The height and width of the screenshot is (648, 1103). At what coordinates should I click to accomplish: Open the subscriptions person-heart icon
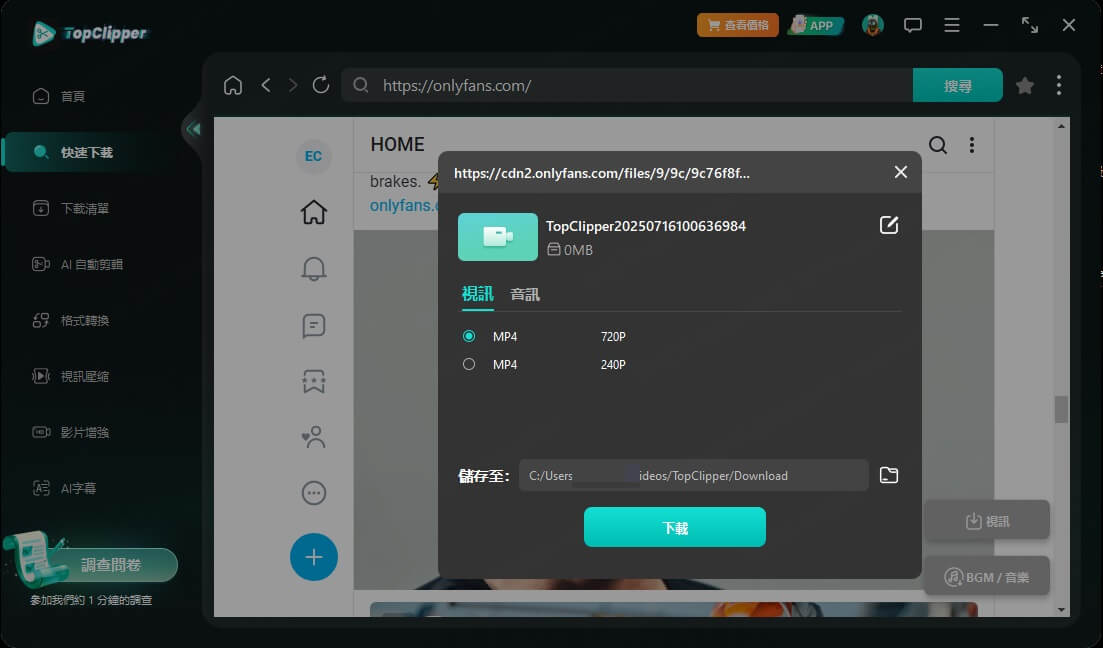coord(314,437)
